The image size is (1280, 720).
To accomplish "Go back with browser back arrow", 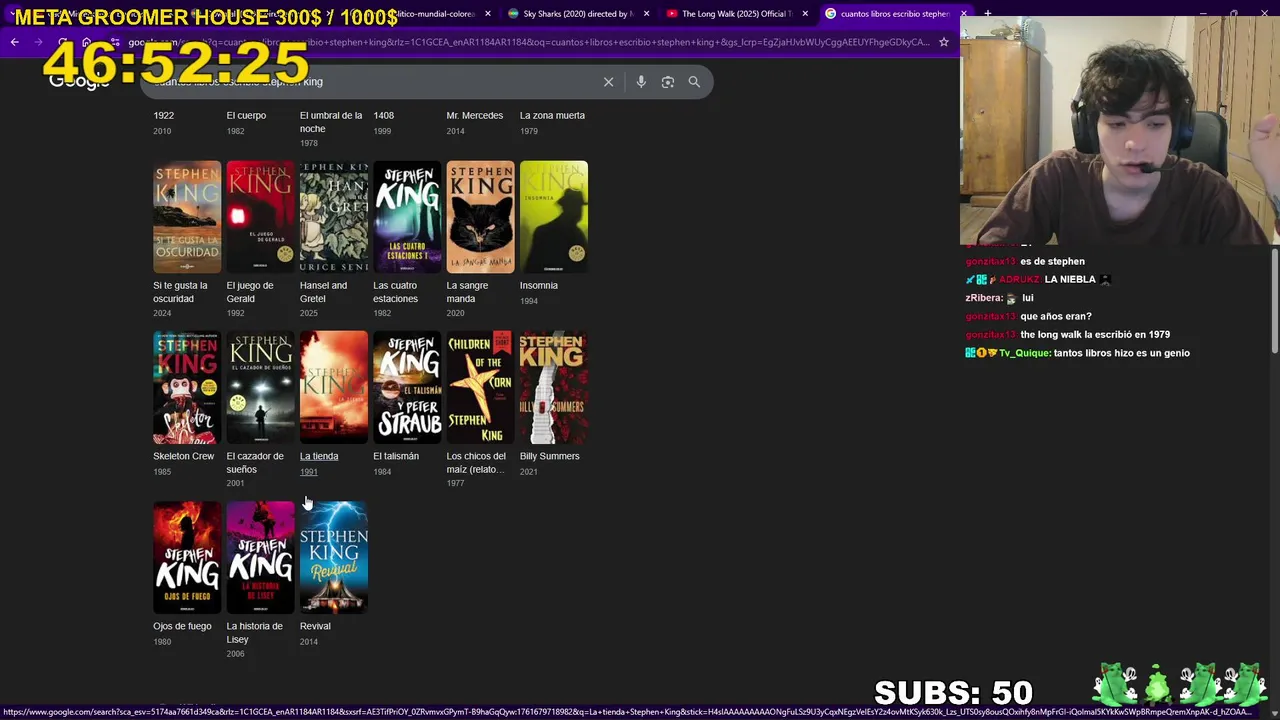I will coord(14,42).
